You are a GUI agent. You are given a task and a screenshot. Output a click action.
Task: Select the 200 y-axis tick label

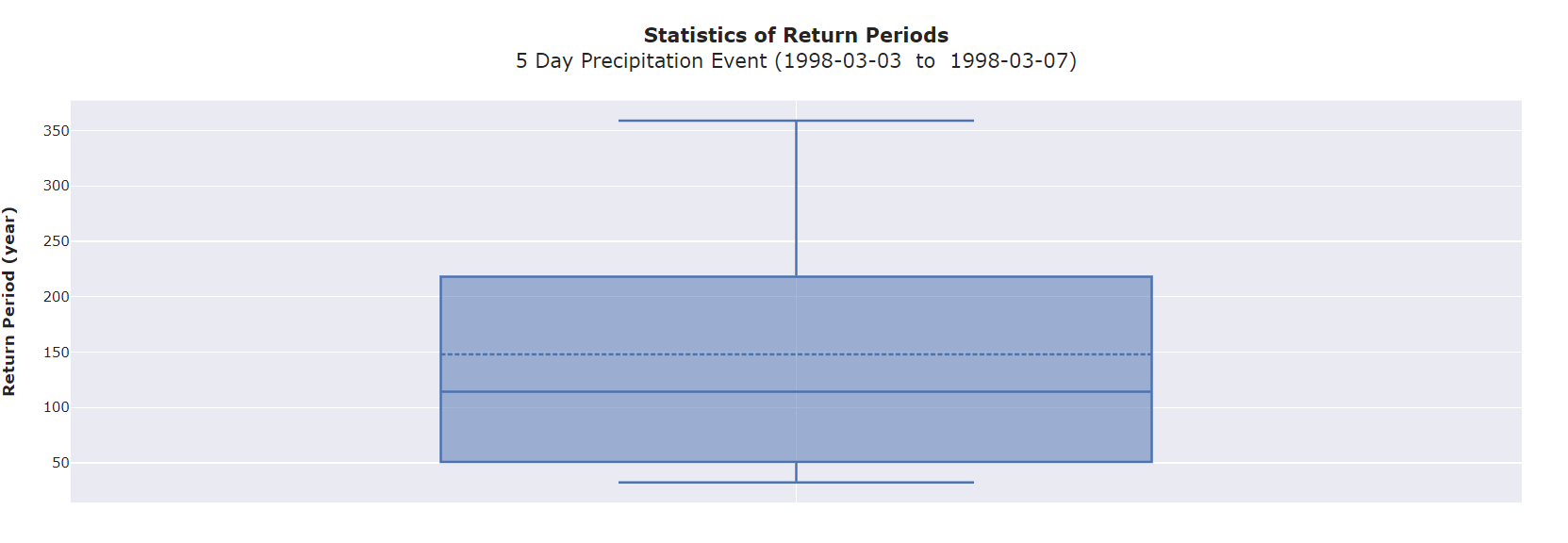click(x=56, y=297)
